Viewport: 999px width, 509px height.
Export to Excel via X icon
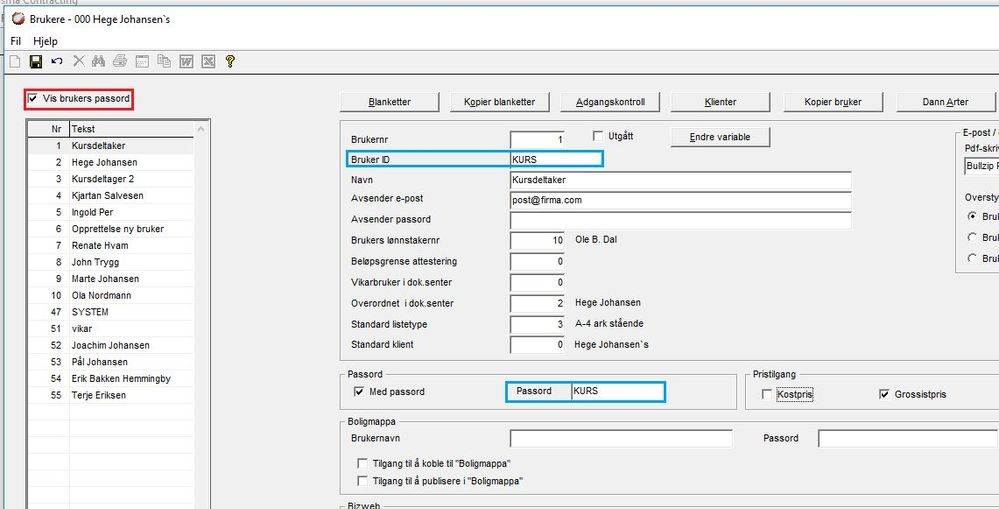(x=208, y=61)
